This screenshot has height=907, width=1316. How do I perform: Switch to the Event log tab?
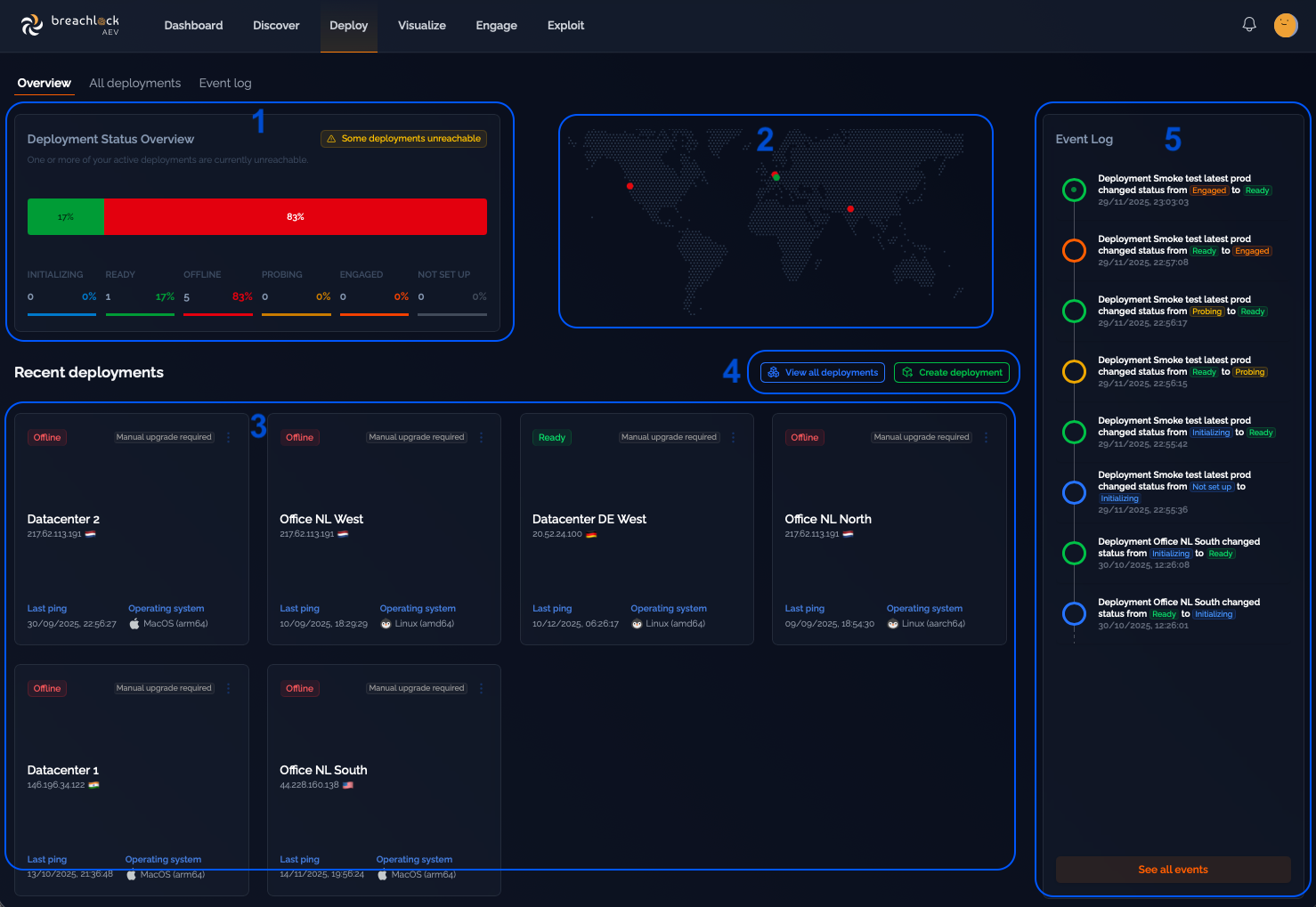point(225,83)
